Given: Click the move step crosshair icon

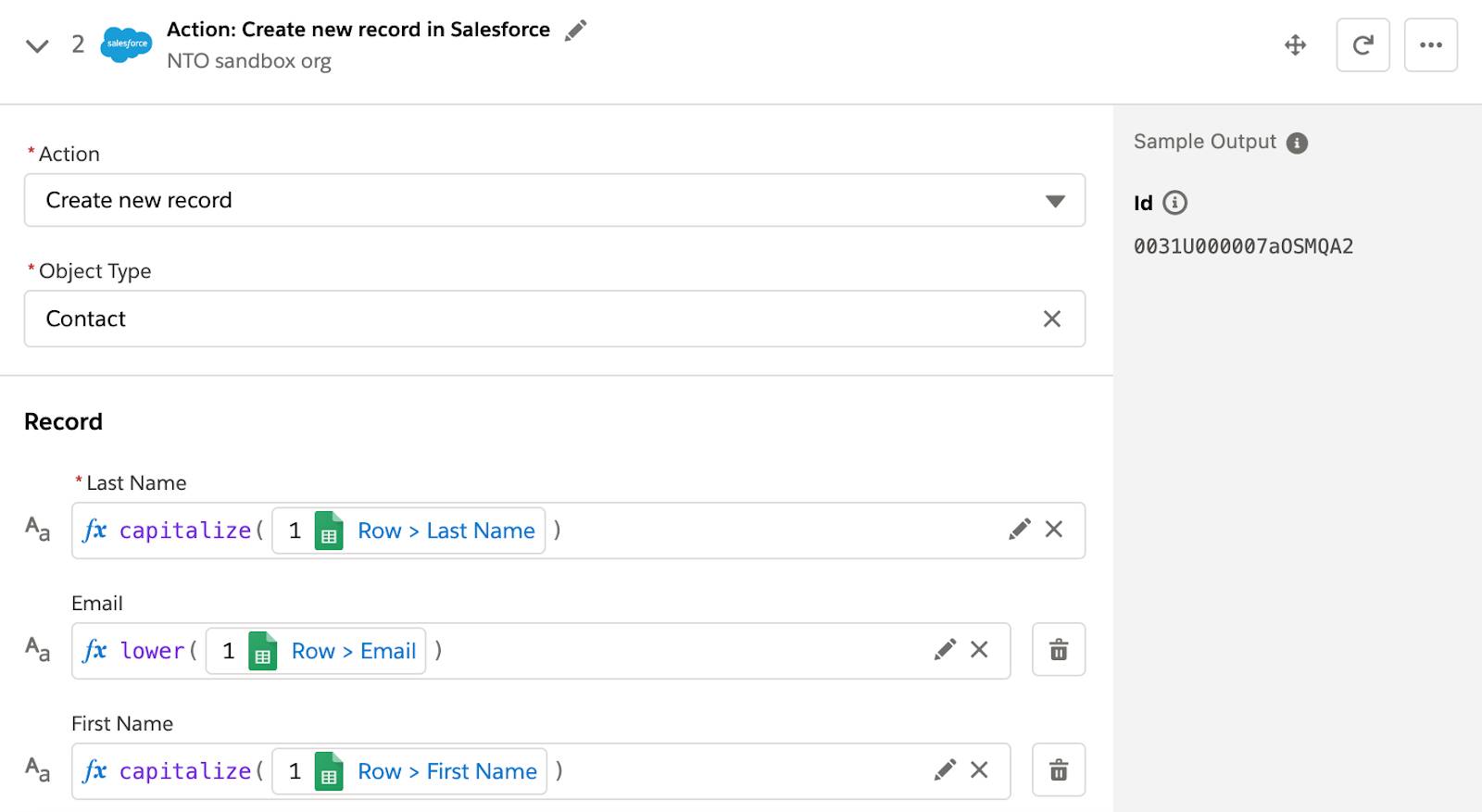Looking at the screenshot, I should pos(1295,44).
